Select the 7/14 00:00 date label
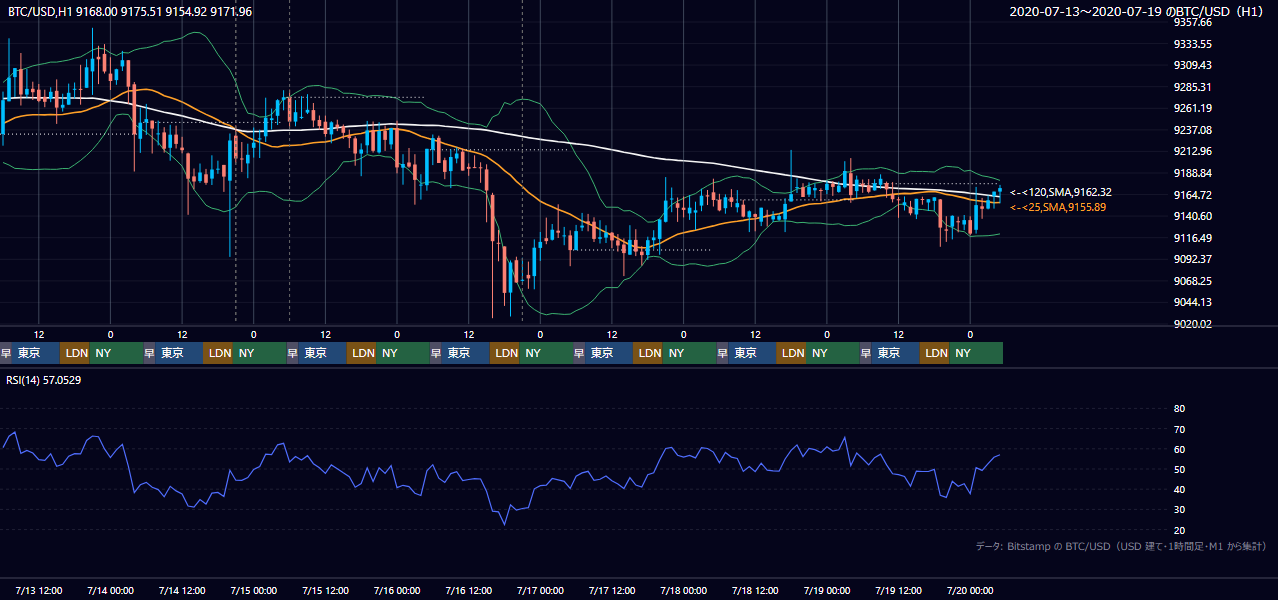Viewport: 1278px width, 600px height. [111, 590]
